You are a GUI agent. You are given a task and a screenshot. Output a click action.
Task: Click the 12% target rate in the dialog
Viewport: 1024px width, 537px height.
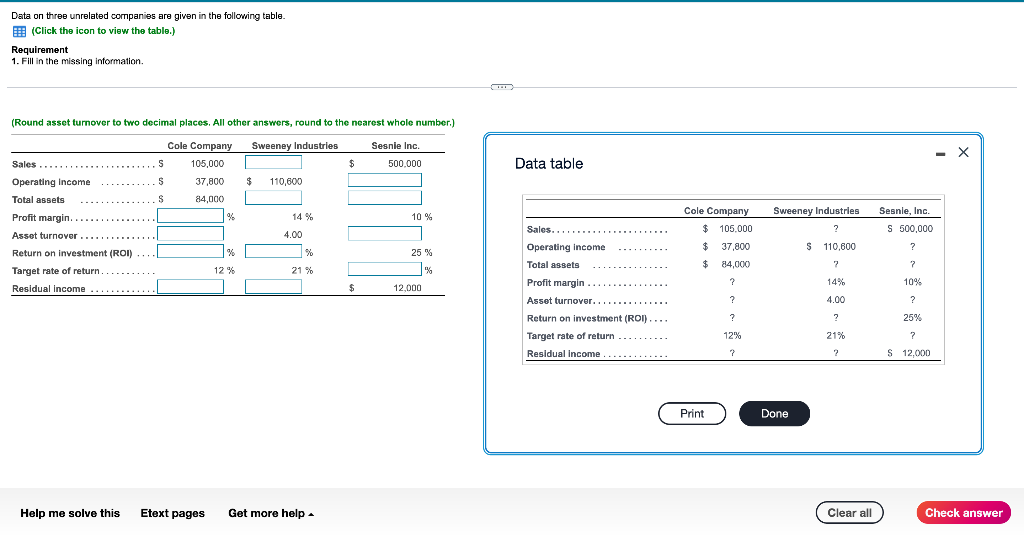click(x=732, y=335)
